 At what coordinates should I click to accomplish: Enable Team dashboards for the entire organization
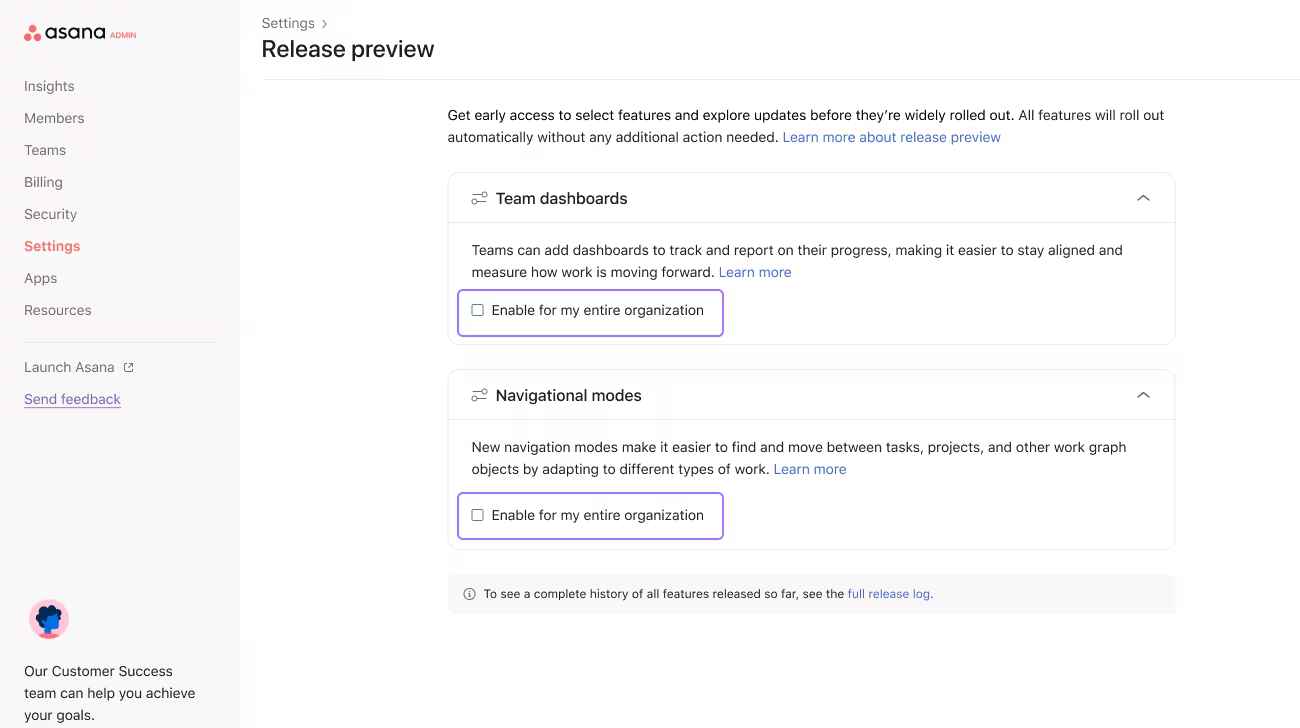click(x=477, y=310)
